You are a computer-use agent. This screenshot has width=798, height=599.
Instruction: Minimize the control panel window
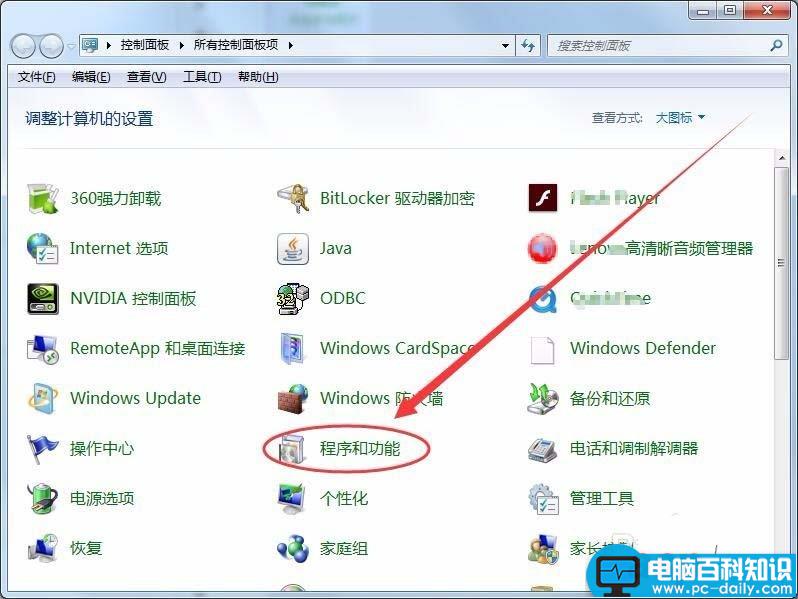(x=703, y=10)
